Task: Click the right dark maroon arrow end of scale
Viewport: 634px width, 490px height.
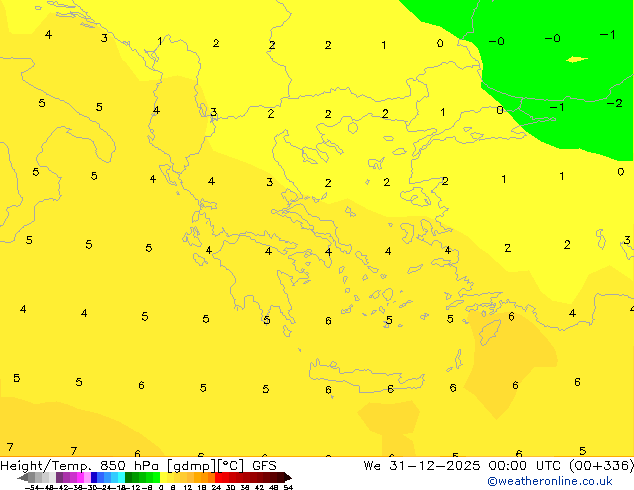Action: click(x=288, y=478)
